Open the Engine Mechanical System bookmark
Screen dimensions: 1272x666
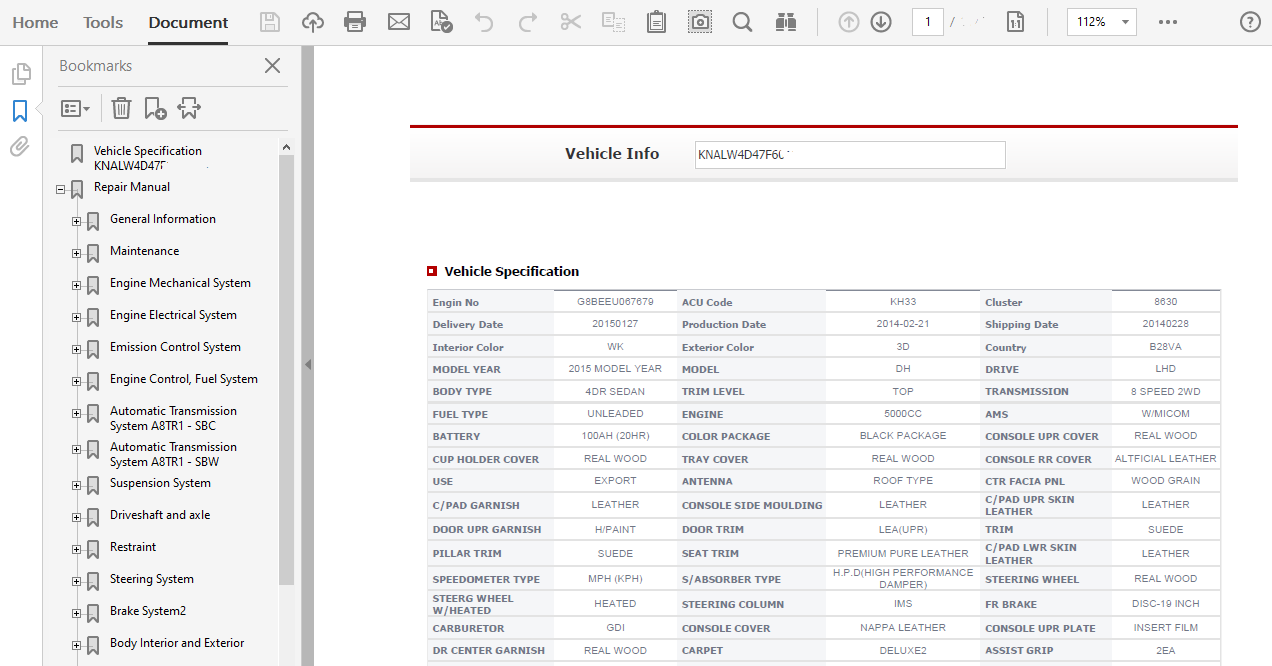180,283
